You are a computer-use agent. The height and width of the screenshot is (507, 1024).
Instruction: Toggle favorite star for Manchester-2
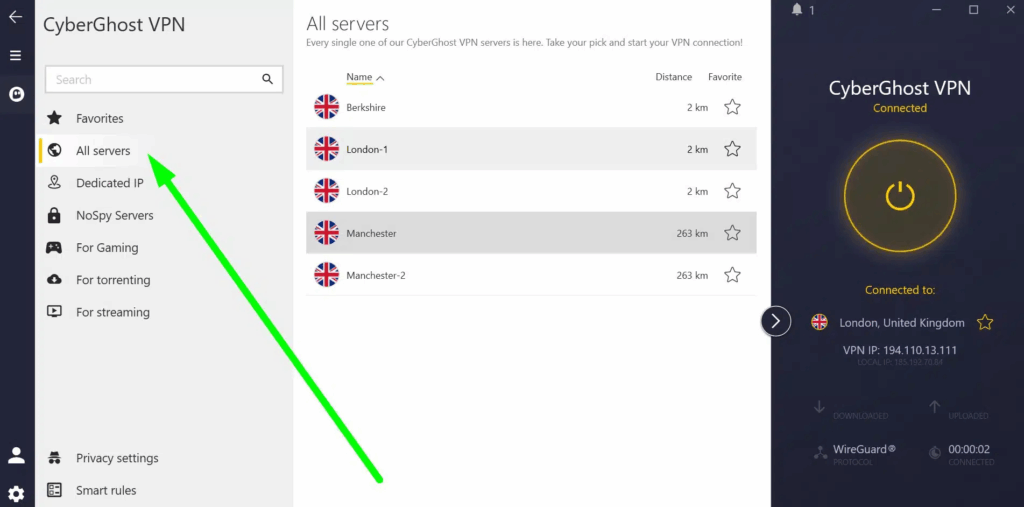(x=732, y=275)
